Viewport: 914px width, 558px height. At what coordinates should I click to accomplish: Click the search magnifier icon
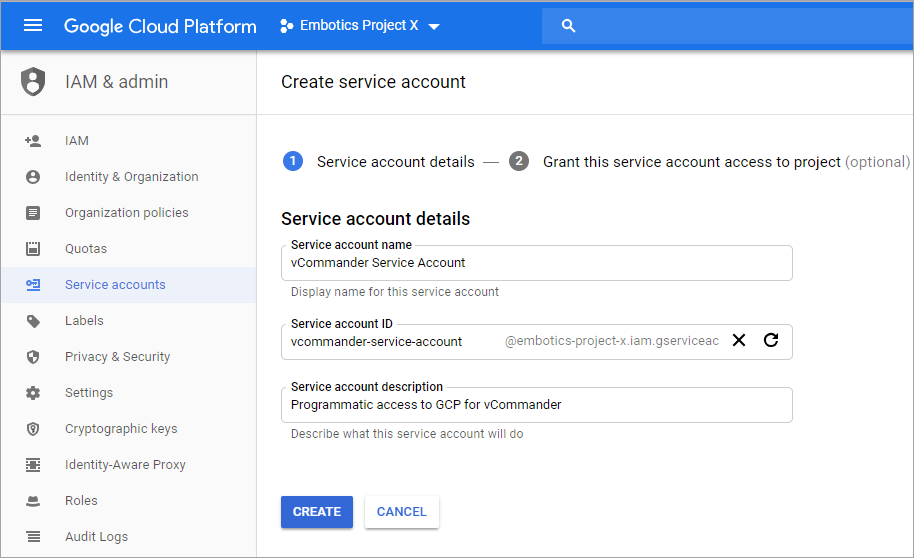pos(568,26)
